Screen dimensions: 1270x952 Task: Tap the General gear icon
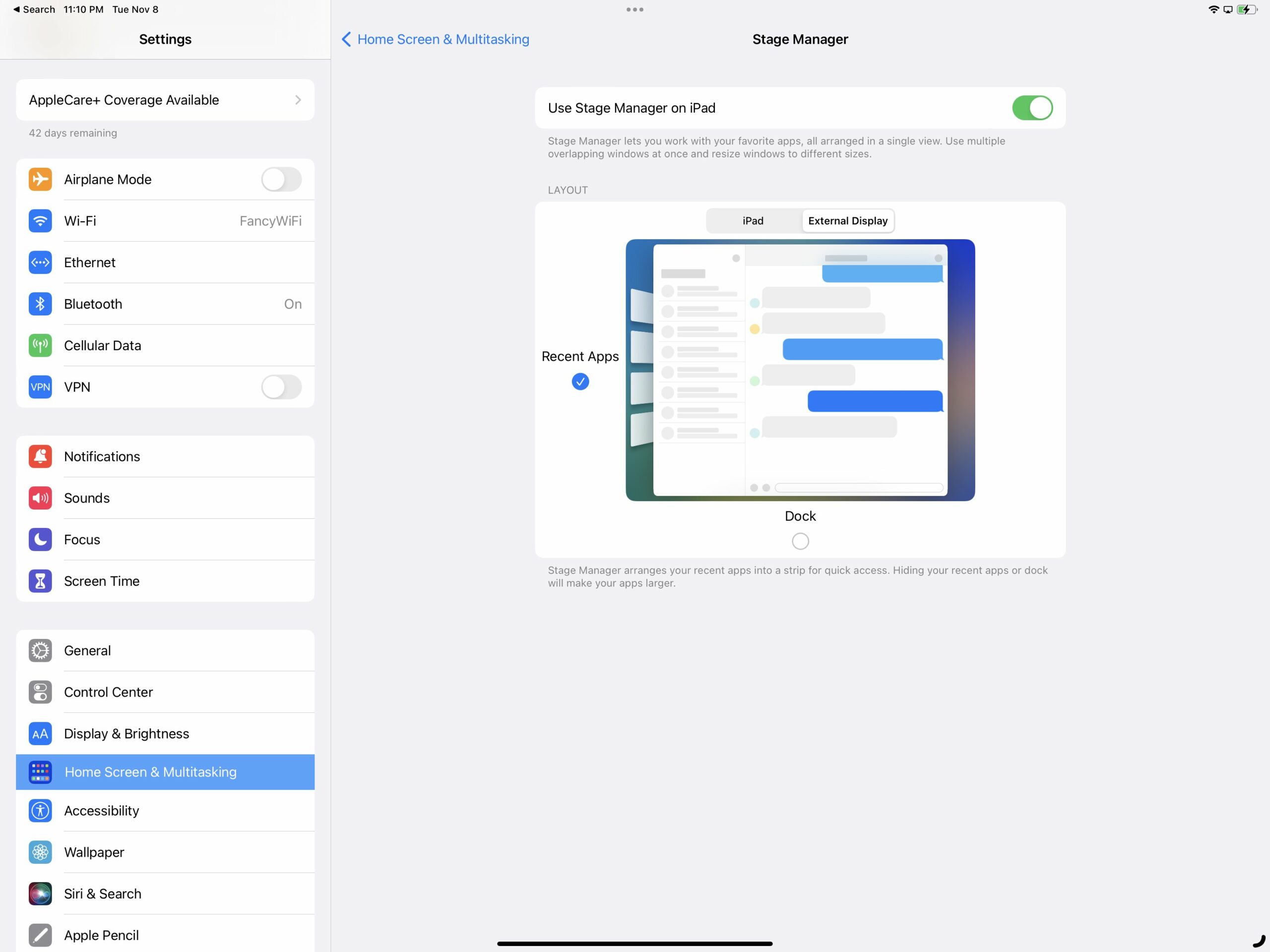40,650
